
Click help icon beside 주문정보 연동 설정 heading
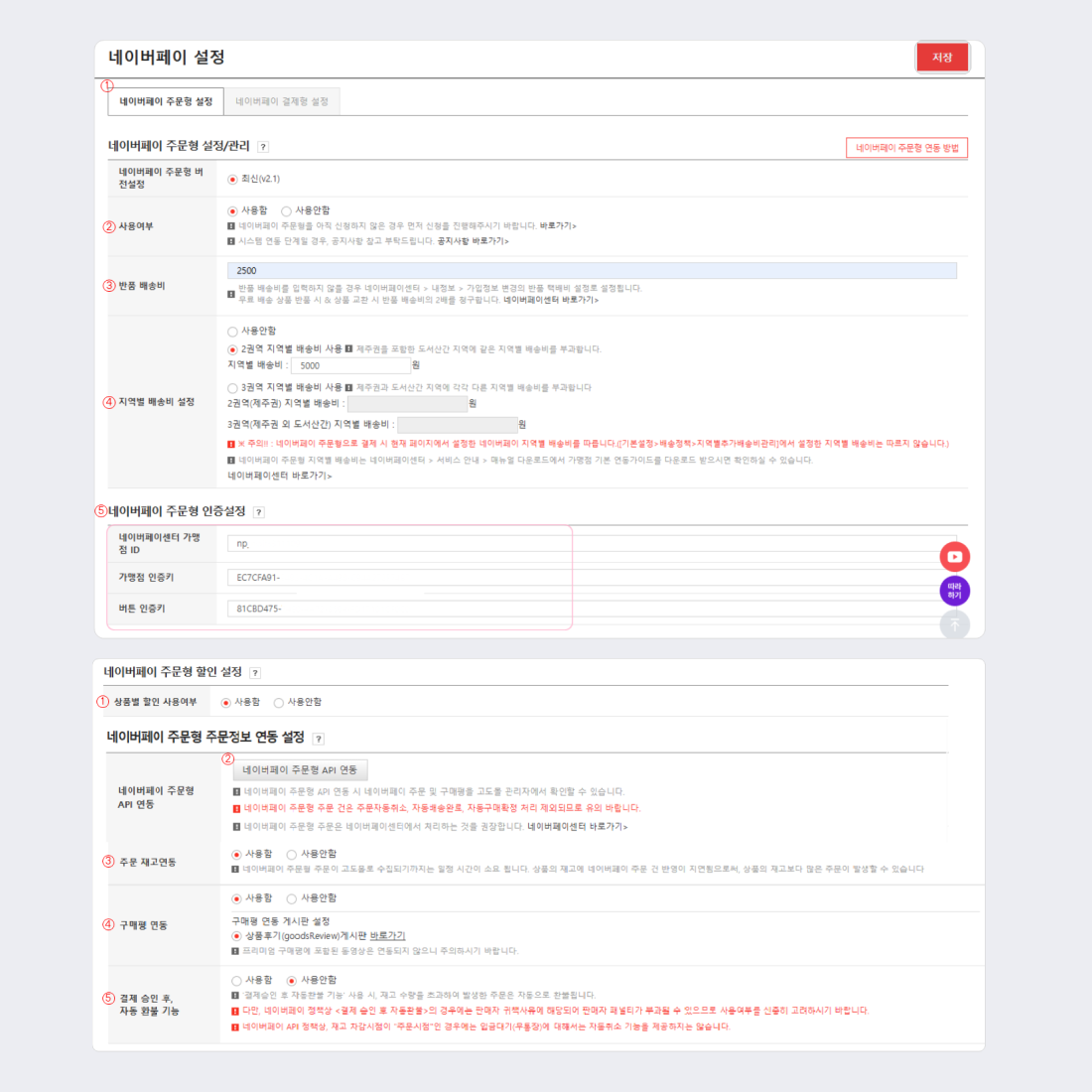(x=319, y=739)
